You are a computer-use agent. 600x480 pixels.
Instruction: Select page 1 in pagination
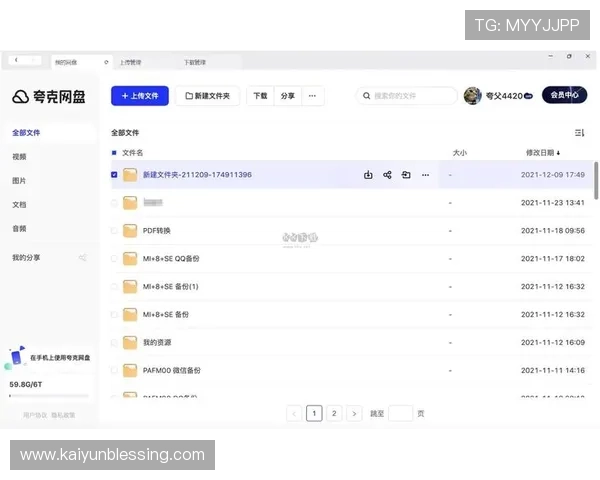point(314,413)
